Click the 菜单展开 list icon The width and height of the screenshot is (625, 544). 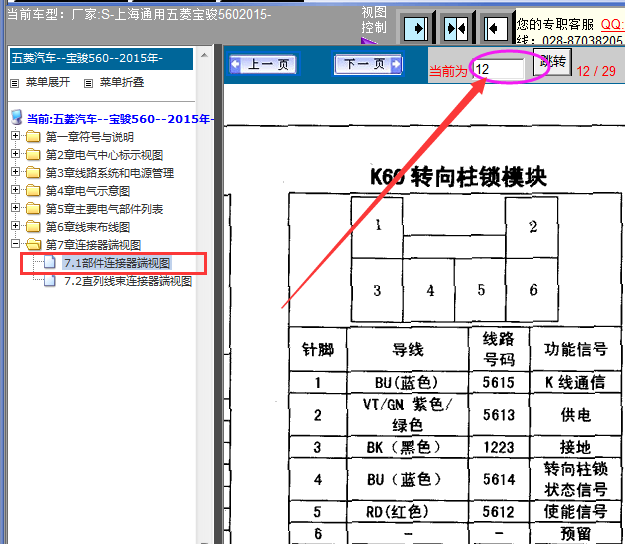click(x=15, y=83)
